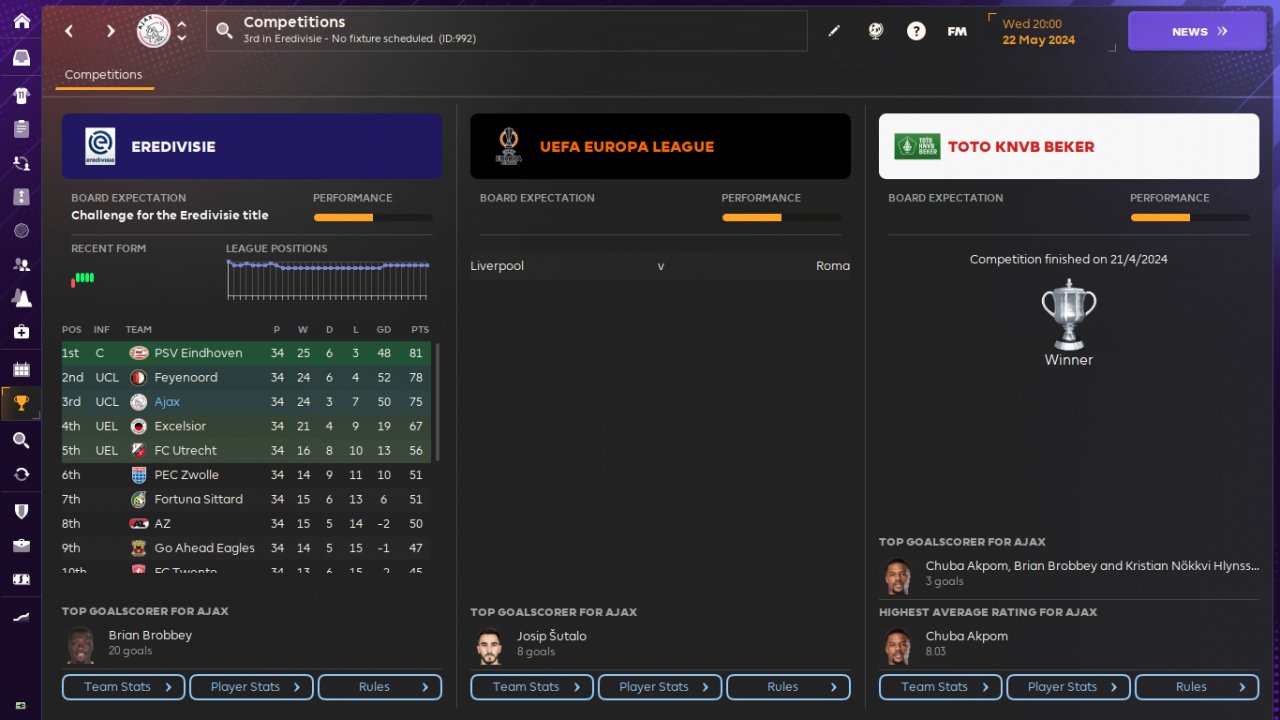The width and height of the screenshot is (1280, 720).
Task: Open KNVB Beker Player Stats
Action: click(1069, 687)
